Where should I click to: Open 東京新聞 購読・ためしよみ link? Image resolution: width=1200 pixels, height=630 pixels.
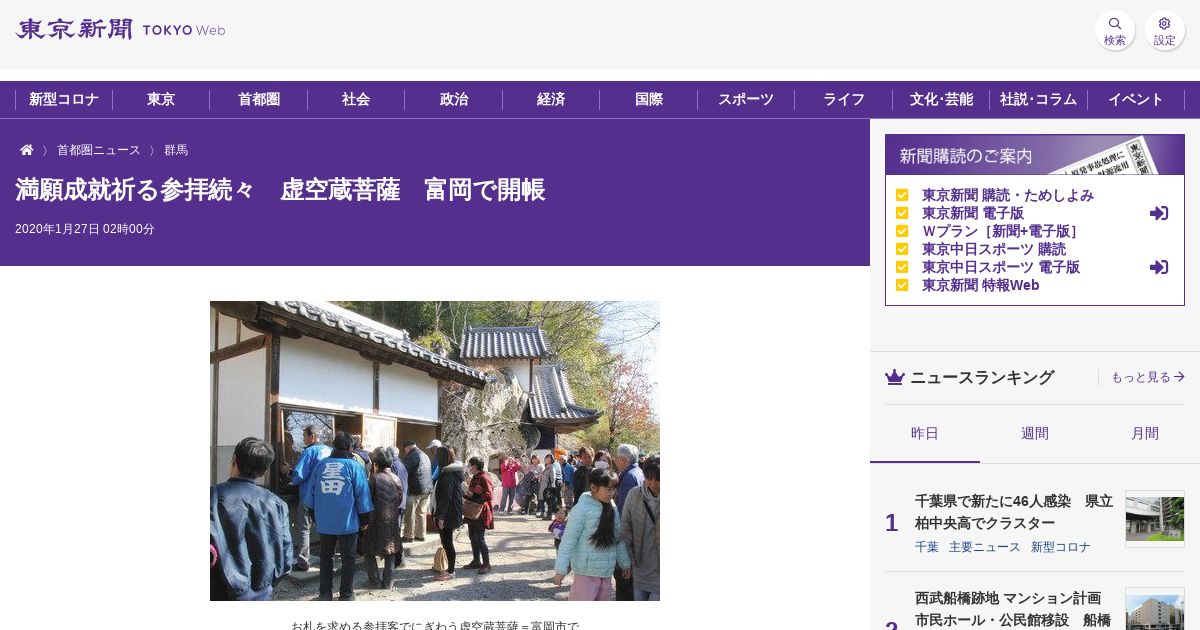1008,195
